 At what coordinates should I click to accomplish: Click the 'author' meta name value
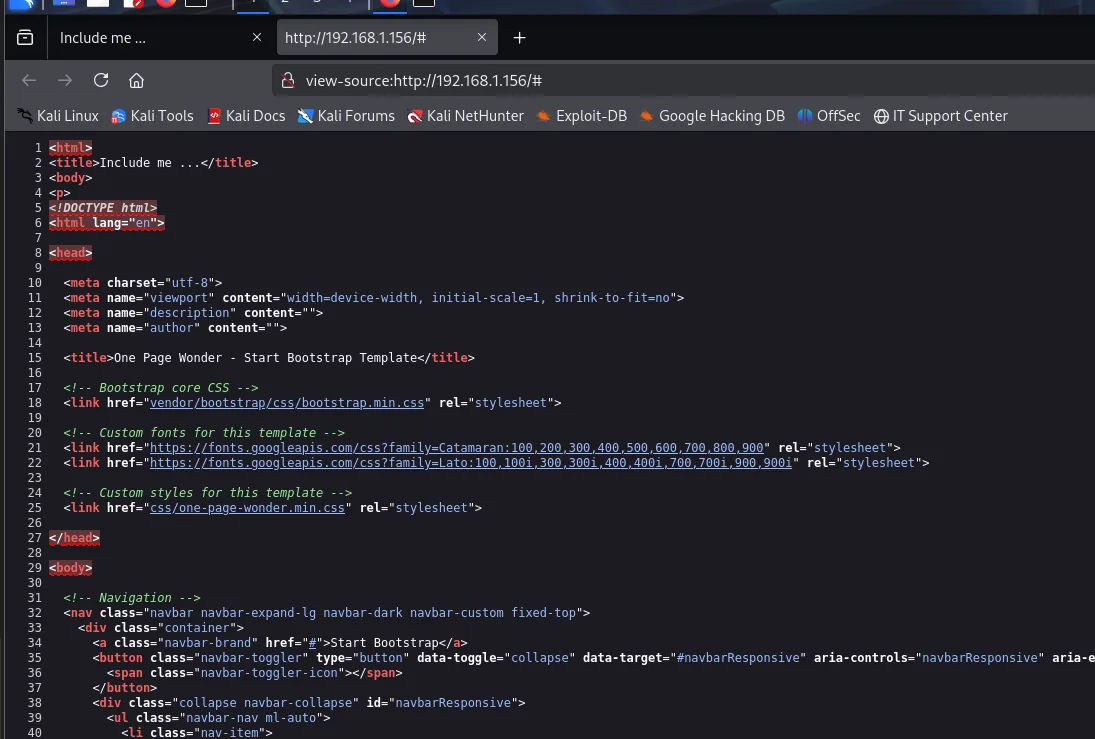pyautogui.click(x=172, y=328)
